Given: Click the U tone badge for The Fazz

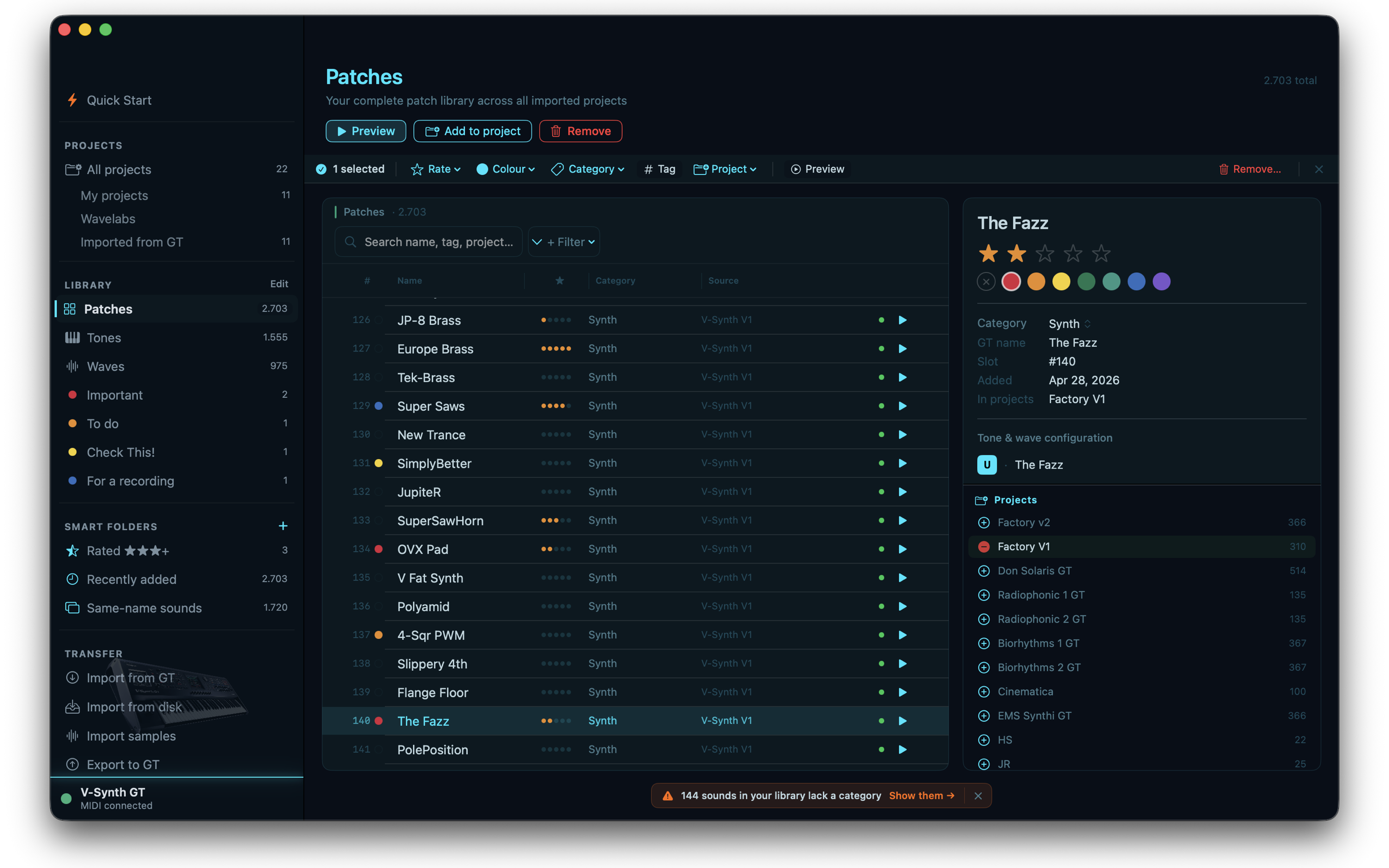Looking at the screenshot, I should pos(987,465).
